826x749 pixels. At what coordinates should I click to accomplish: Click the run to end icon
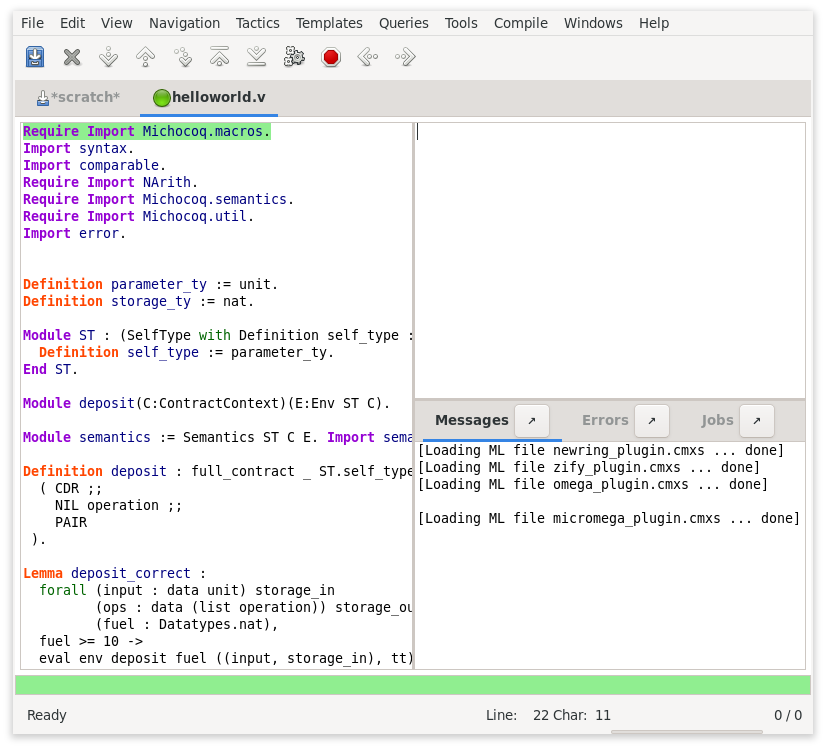256,57
